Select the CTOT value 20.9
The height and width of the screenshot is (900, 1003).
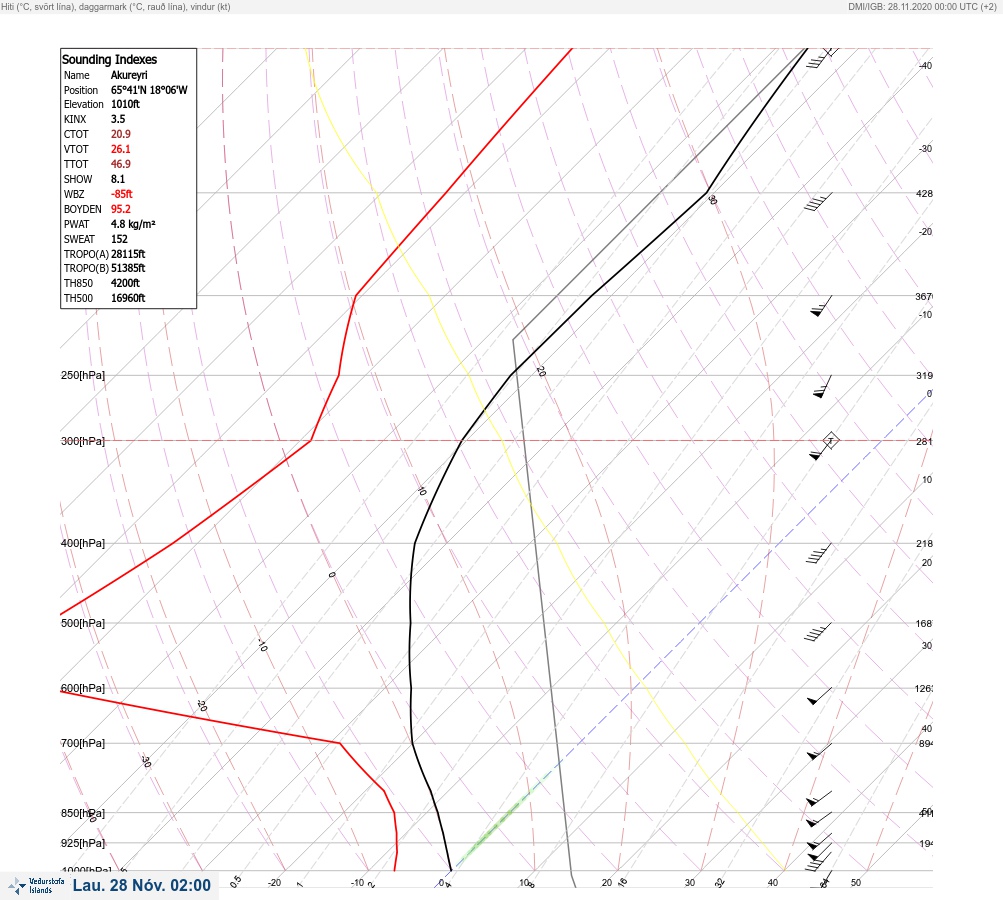click(x=120, y=134)
